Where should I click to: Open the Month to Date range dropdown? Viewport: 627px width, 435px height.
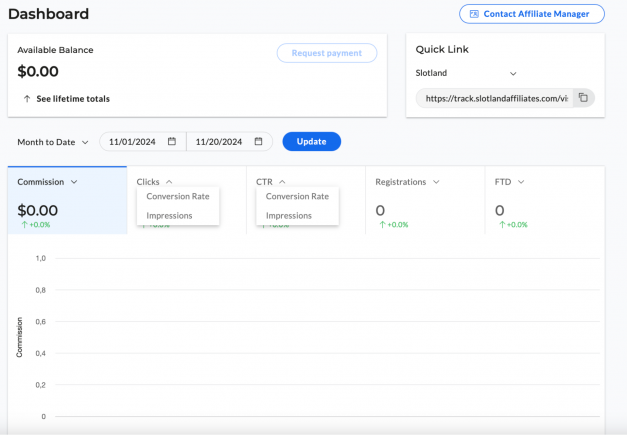[x=53, y=142]
